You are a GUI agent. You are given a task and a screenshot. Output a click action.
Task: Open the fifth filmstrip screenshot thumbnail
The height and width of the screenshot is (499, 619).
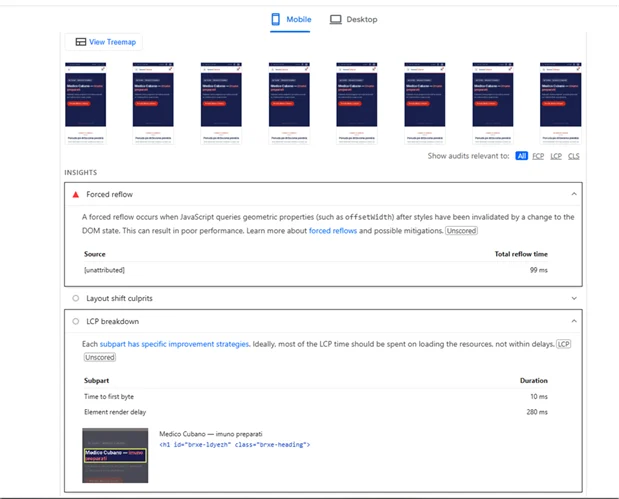(x=357, y=103)
